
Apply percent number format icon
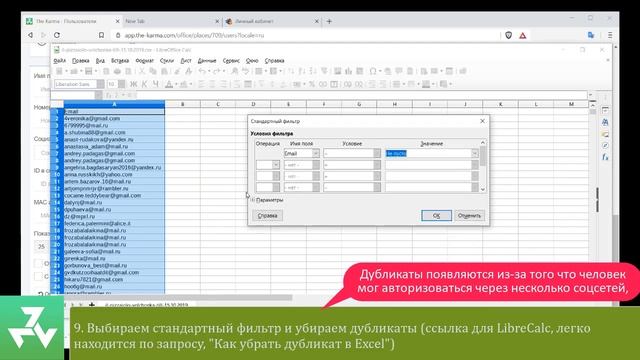(x=312, y=84)
